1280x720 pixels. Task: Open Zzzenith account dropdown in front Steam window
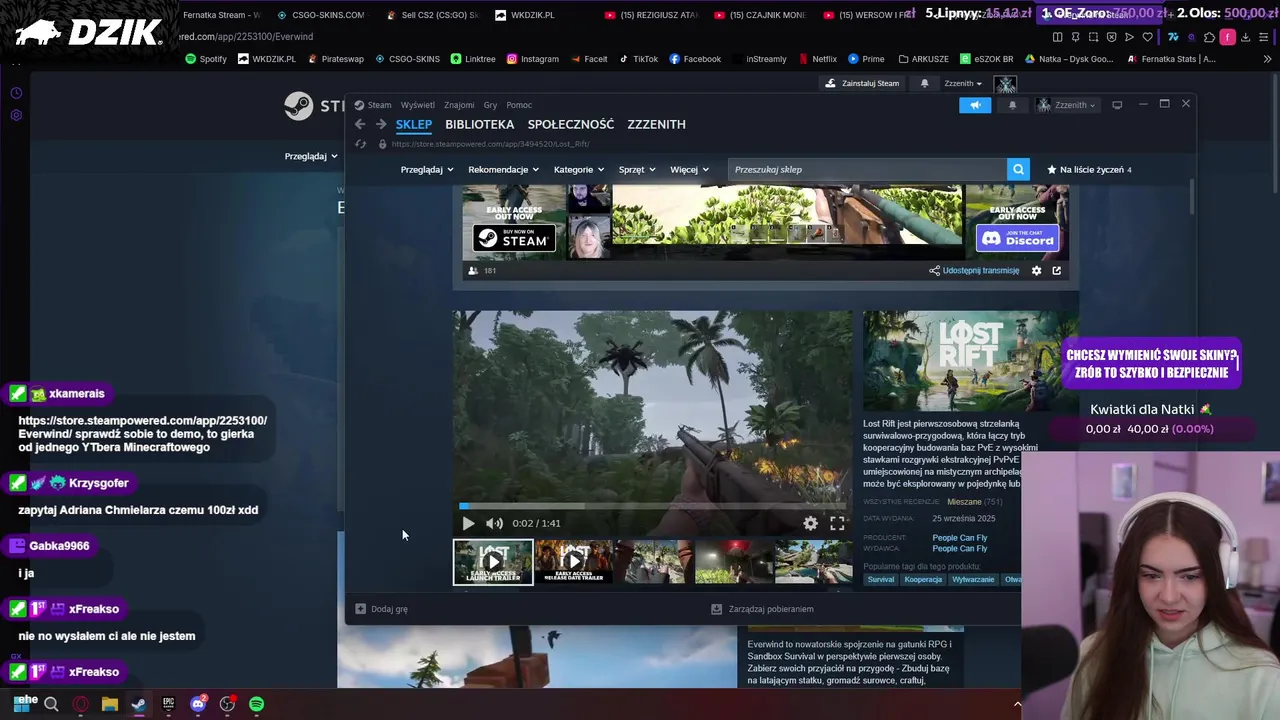pos(1067,105)
